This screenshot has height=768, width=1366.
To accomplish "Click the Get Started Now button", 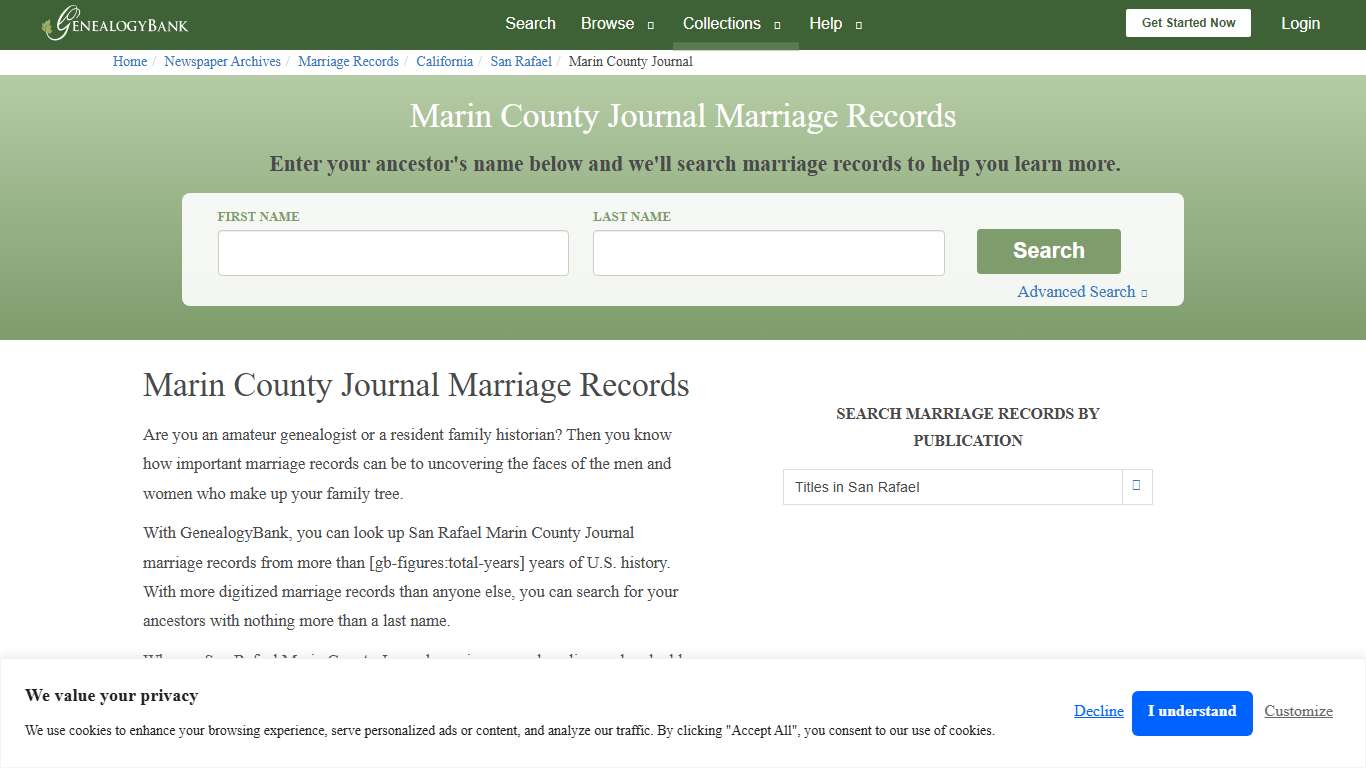I will (x=1188, y=22).
